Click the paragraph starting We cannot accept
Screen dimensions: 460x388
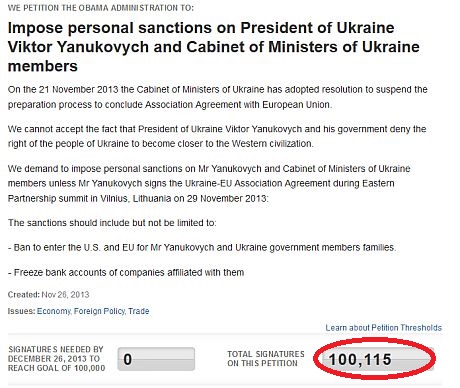[x=217, y=136]
